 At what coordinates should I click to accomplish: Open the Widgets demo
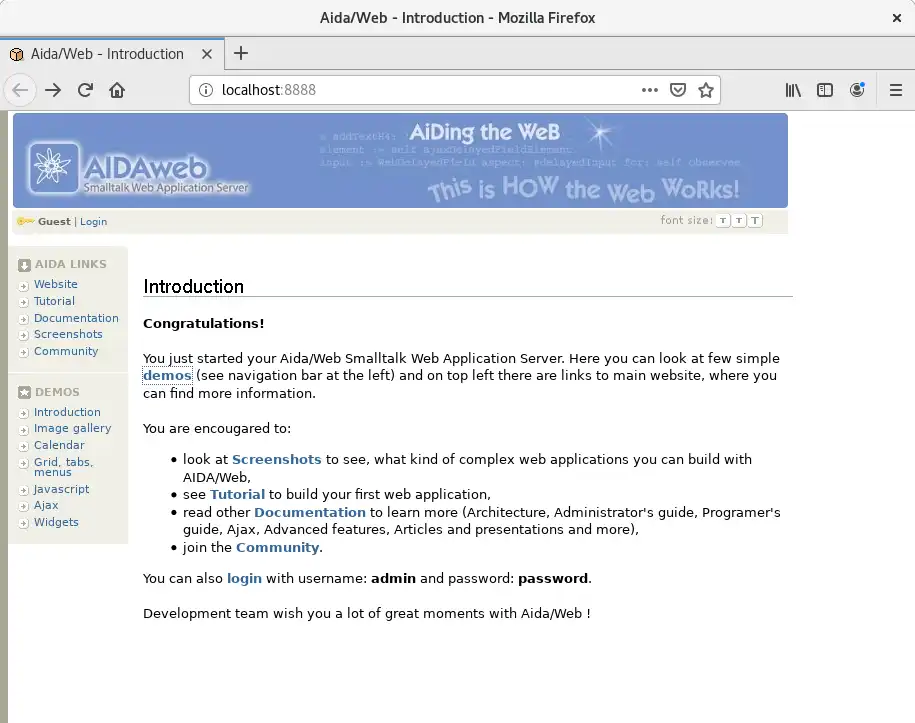56,522
